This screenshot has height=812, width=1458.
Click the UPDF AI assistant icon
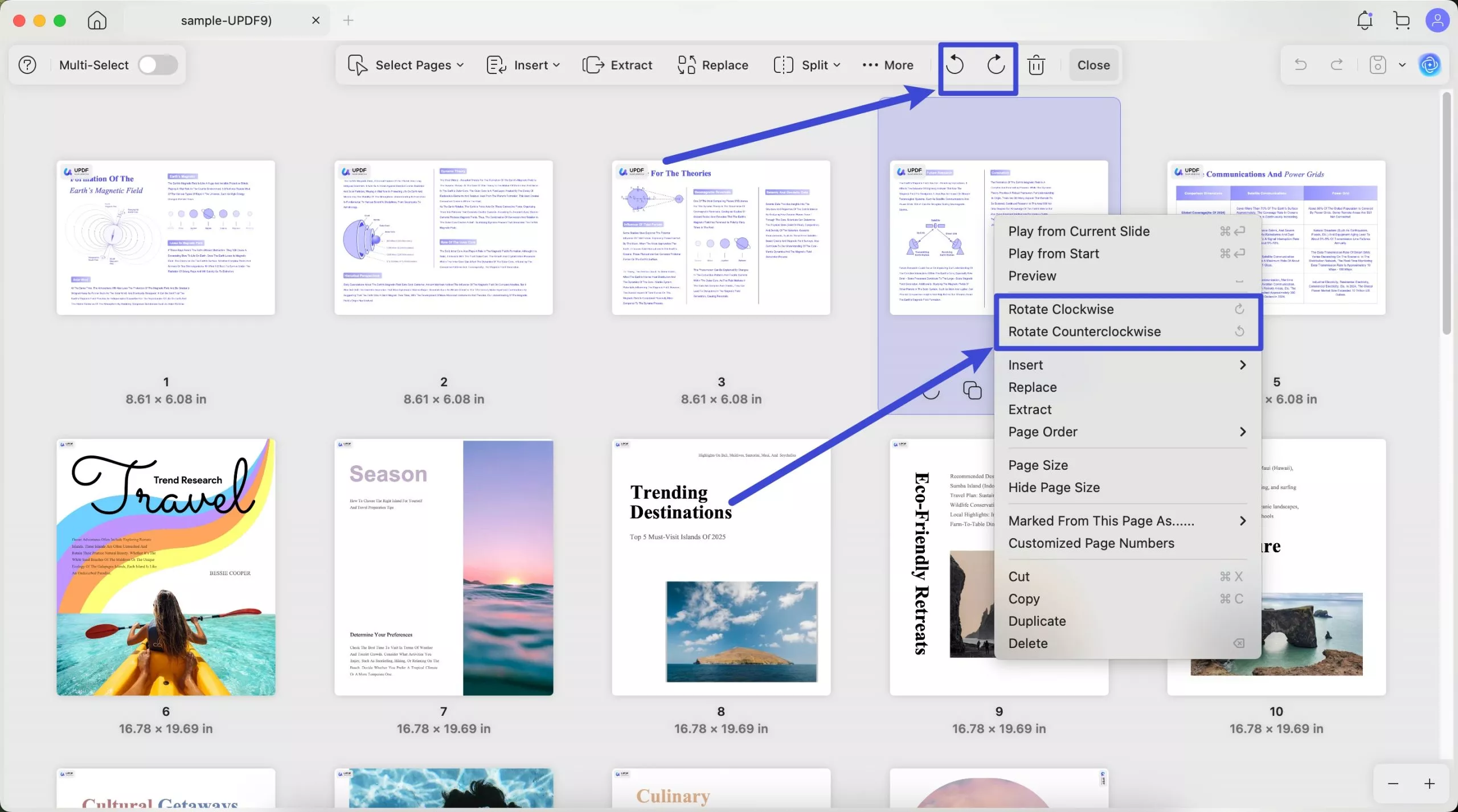[1431, 64]
